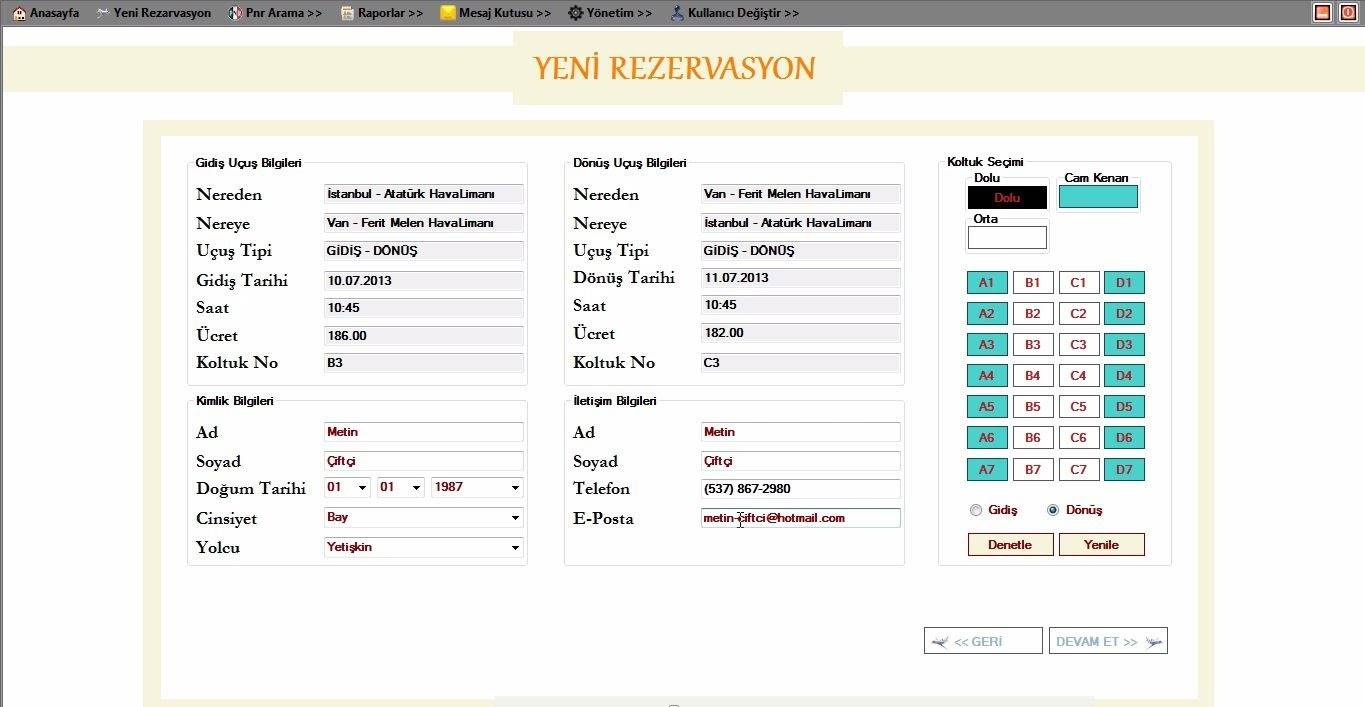Open the Raporlar menu

(390, 13)
